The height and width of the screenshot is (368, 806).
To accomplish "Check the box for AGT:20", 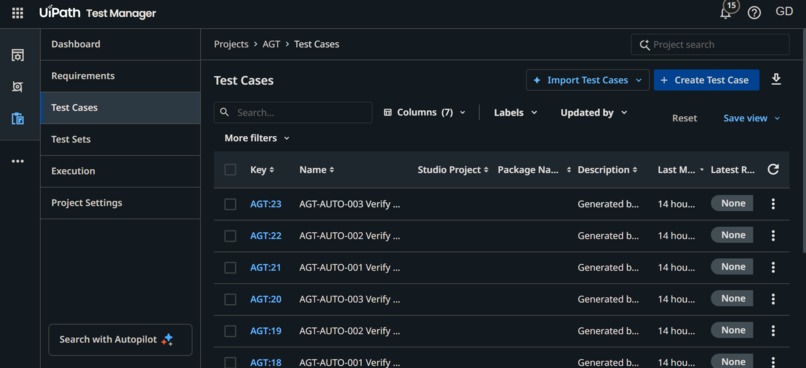I will pyautogui.click(x=230, y=299).
